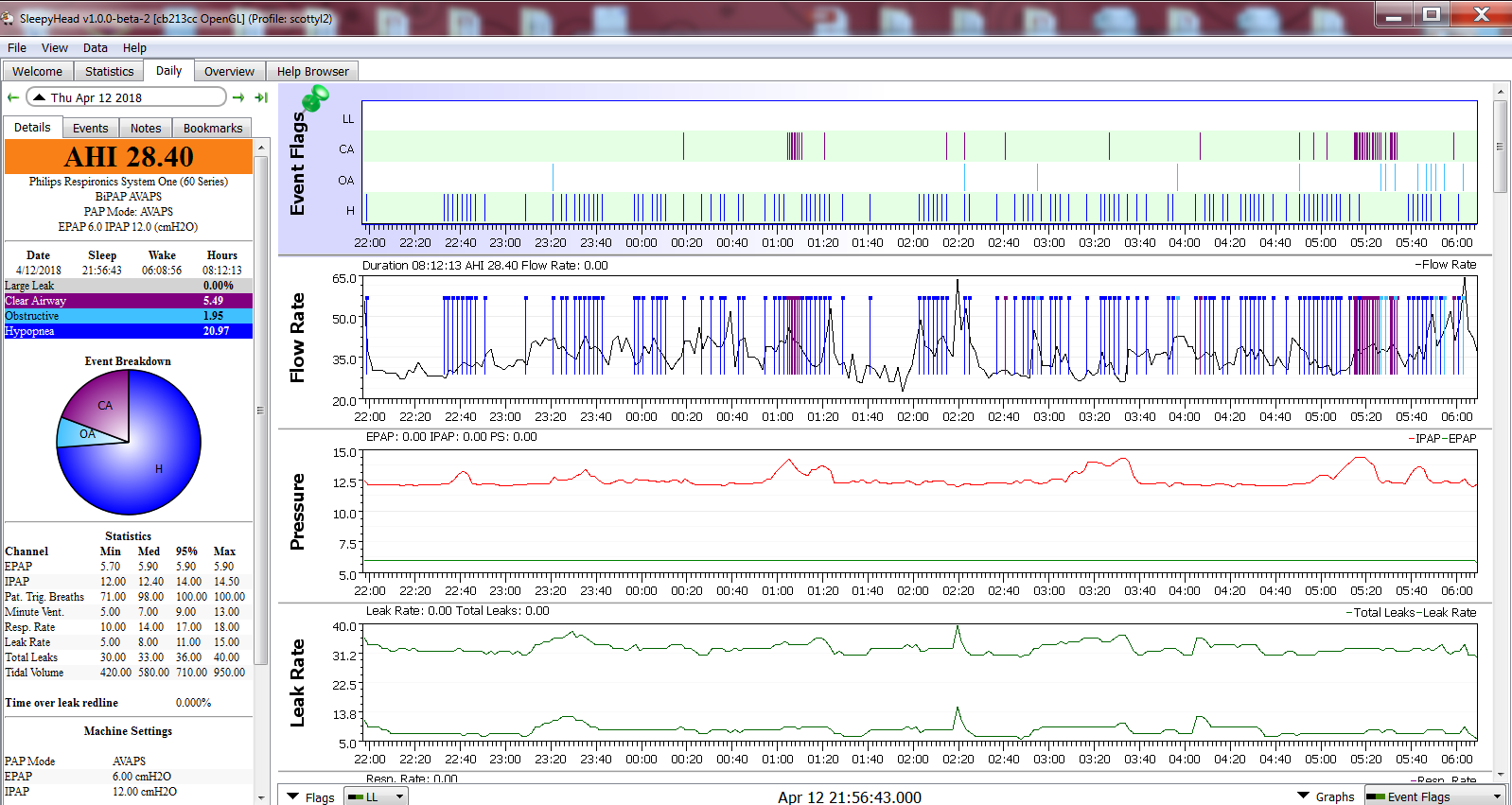Click the H row label in Event Flags
The image size is (1512, 805).
click(x=350, y=210)
